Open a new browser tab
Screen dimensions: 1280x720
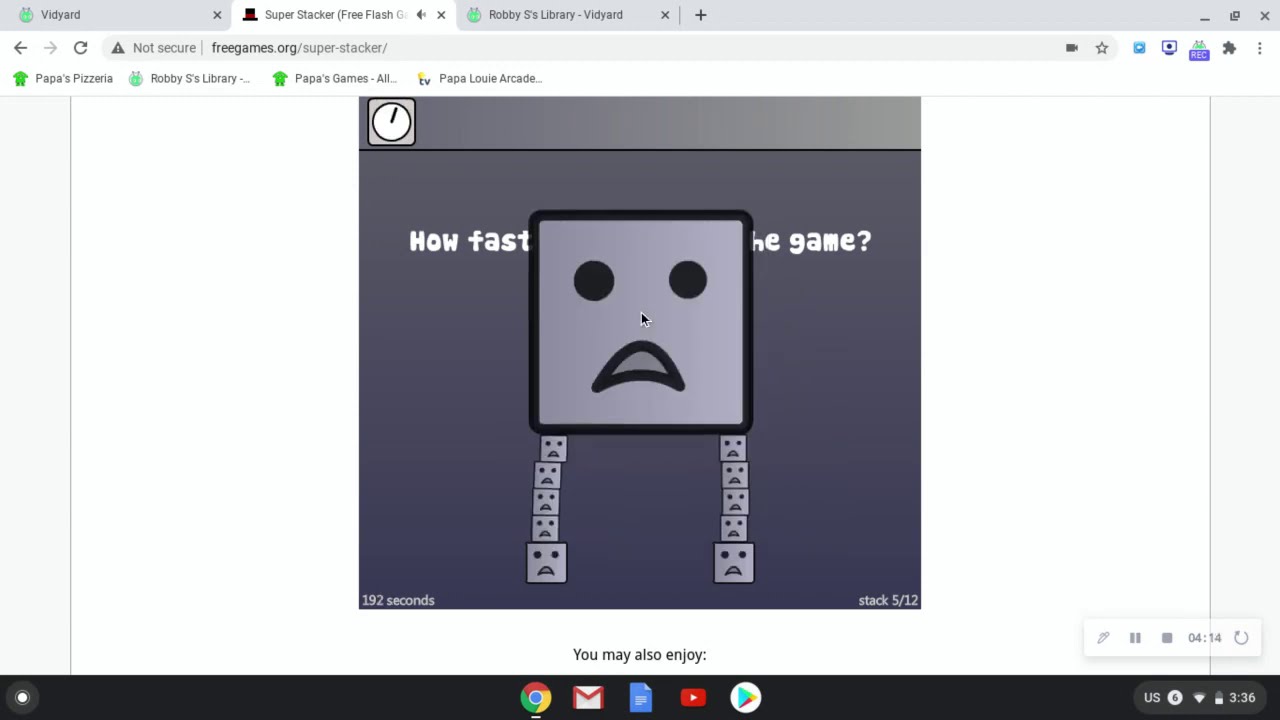tap(700, 15)
